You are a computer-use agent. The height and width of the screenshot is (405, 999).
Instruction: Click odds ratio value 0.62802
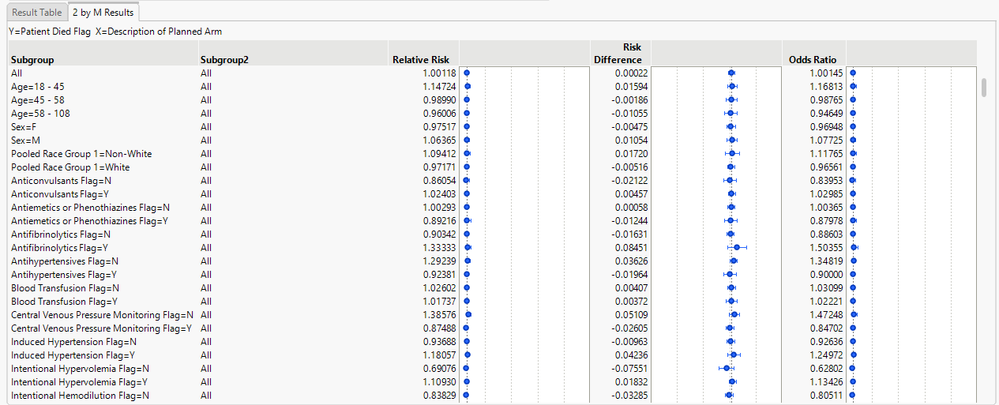pos(827,368)
